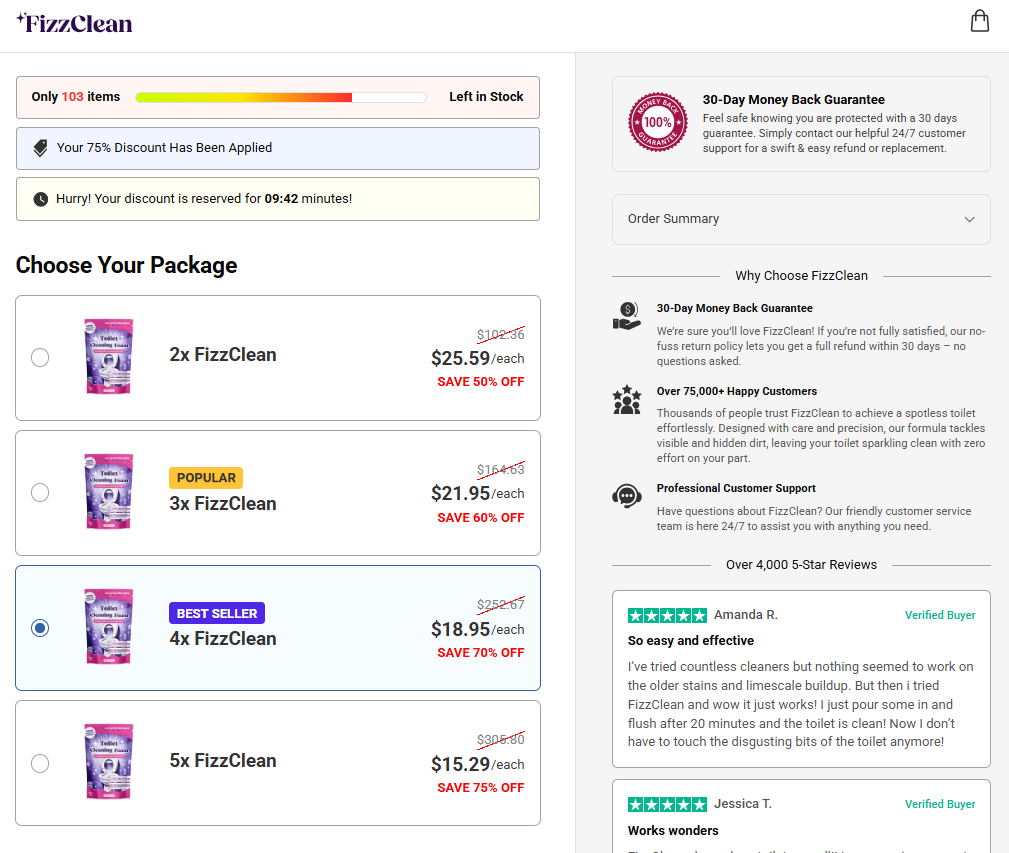Select the 5x FizzClean radio button
This screenshot has height=853, width=1009.
pos(40,763)
